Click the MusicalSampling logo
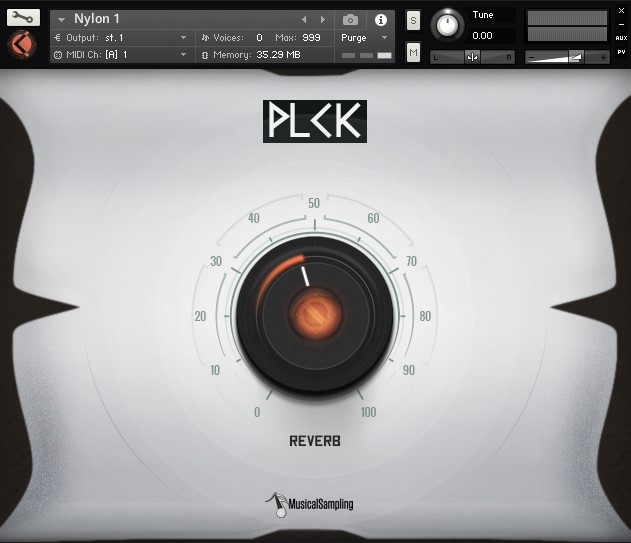631x543 pixels. click(309, 503)
